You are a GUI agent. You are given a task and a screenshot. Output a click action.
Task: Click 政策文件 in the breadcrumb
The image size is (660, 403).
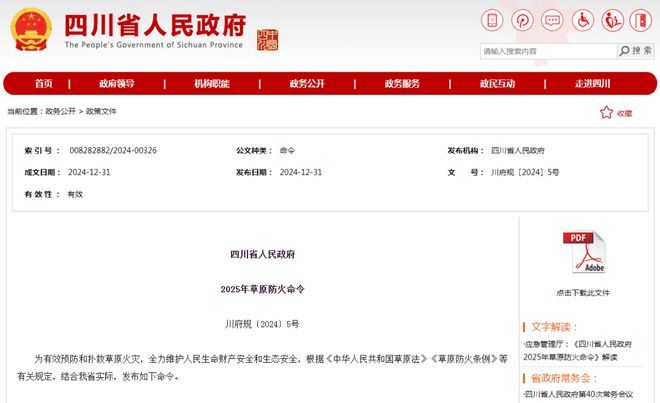click(101, 111)
